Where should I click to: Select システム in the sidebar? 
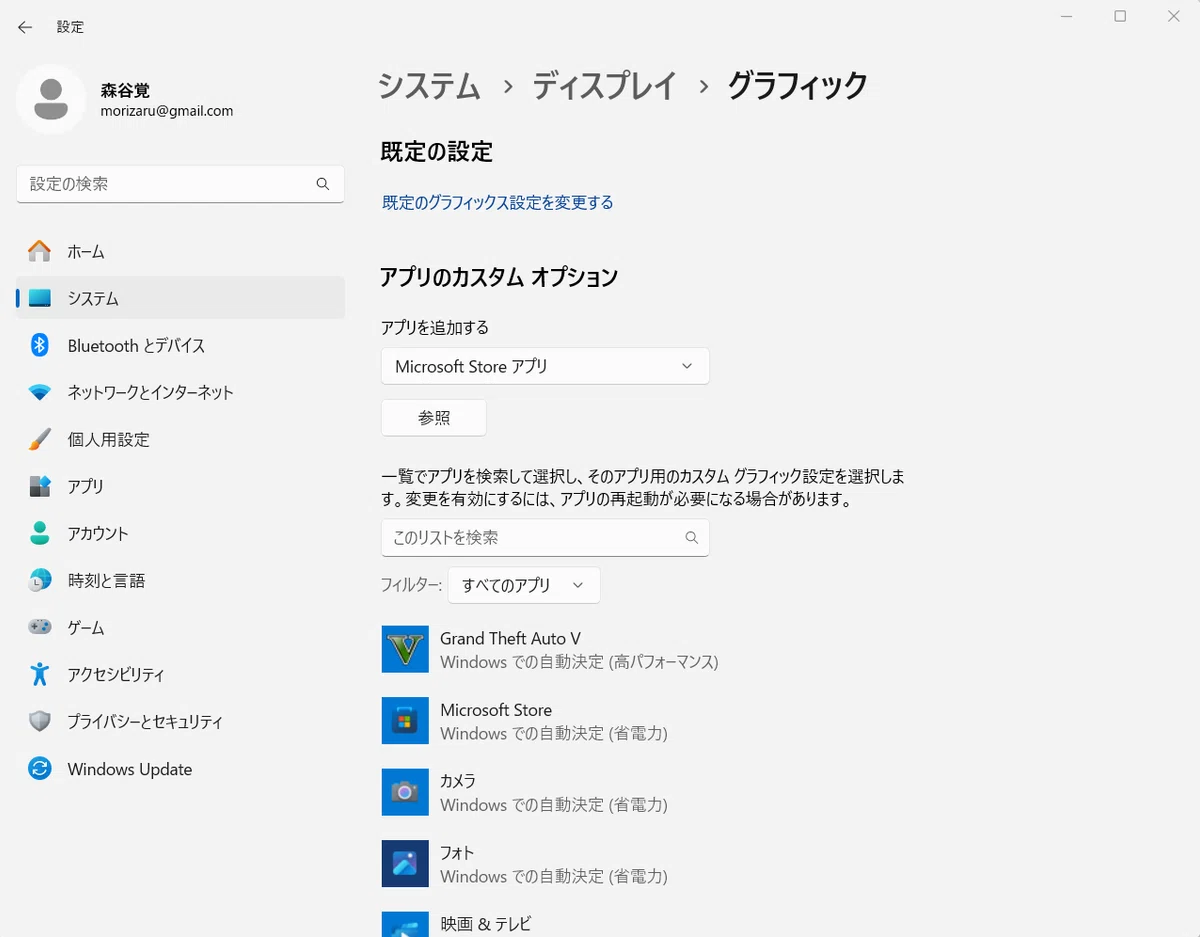pos(181,298)
